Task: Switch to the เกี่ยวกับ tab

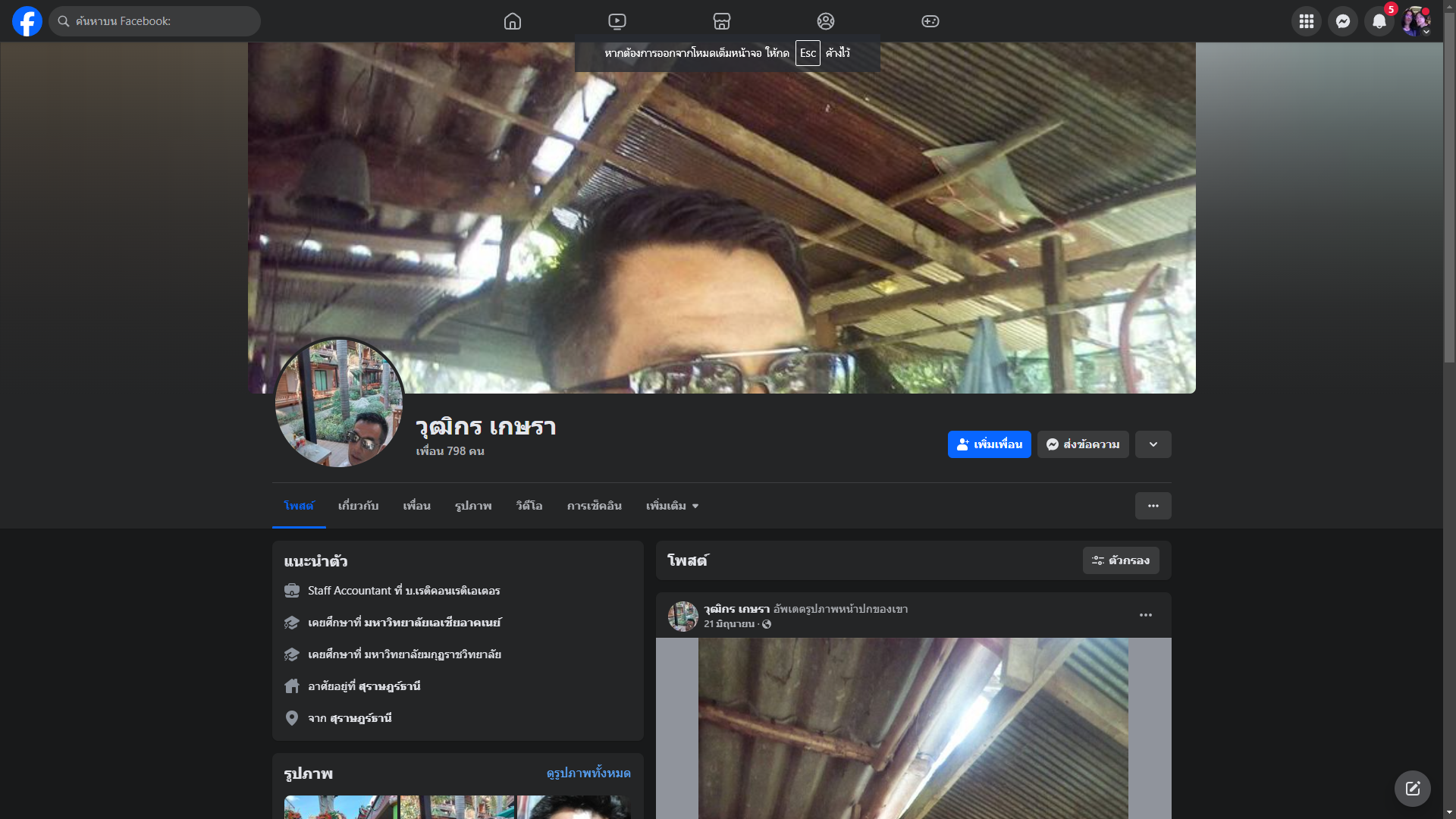Action: [x=358, y=506]
